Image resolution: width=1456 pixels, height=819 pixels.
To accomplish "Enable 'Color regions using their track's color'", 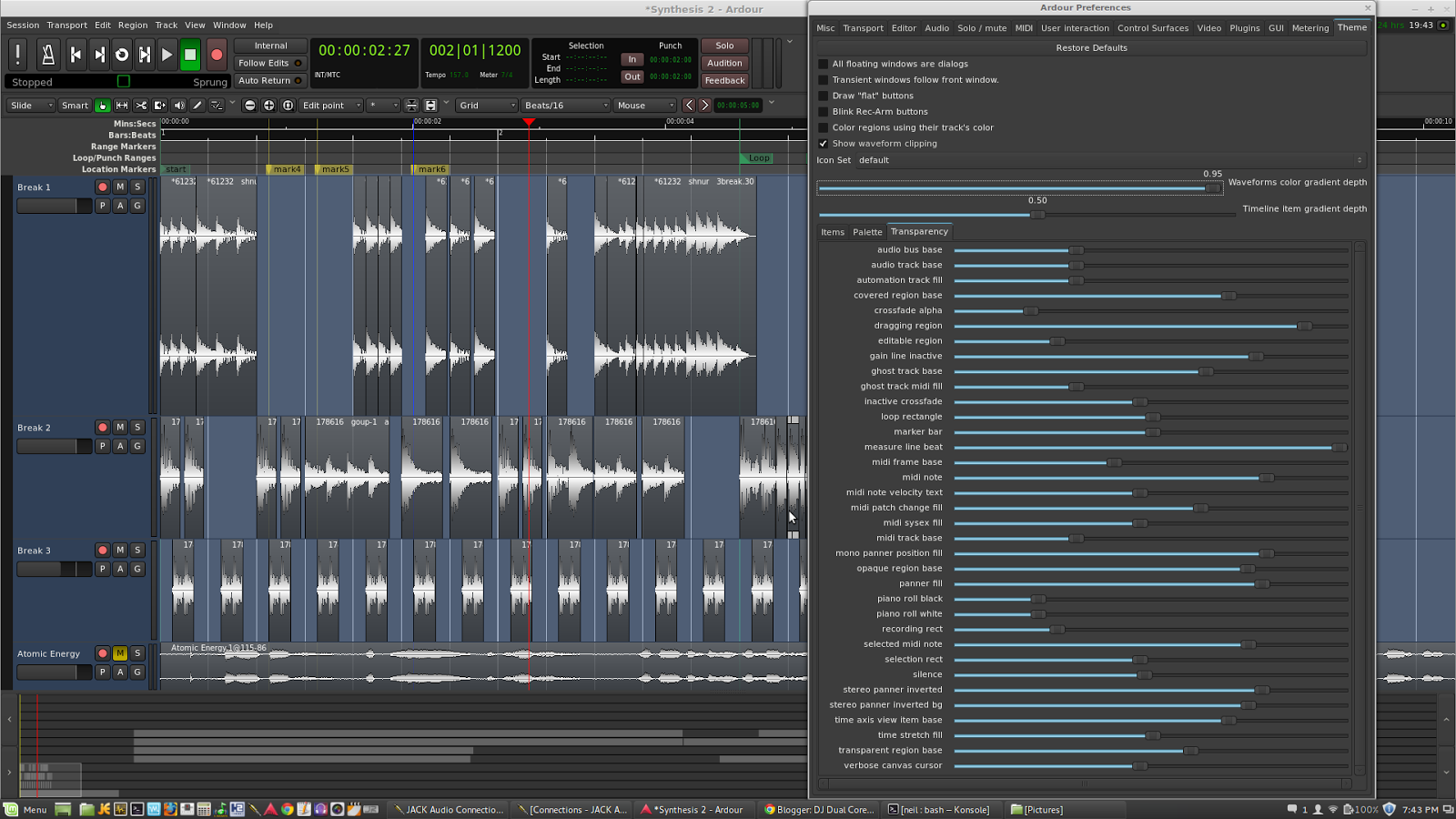I will [824, 127].
